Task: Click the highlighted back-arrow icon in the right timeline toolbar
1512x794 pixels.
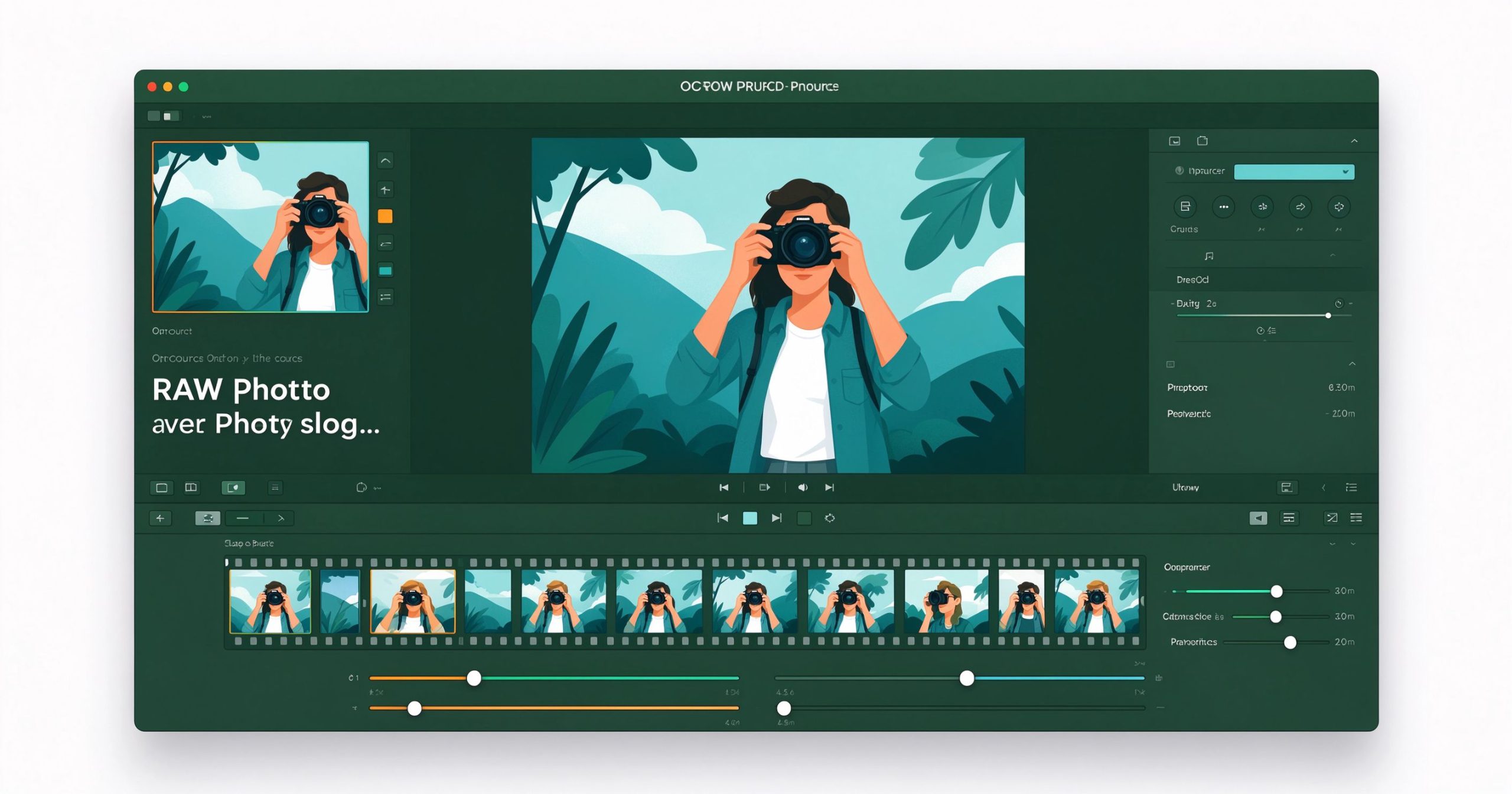Action: (x=1258, y=518)
